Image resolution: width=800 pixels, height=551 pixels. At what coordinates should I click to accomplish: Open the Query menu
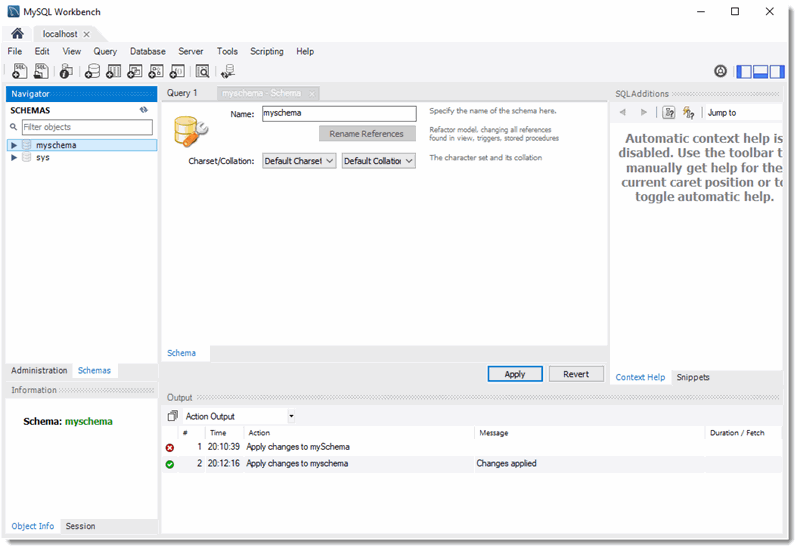click(x=105, y=51)
